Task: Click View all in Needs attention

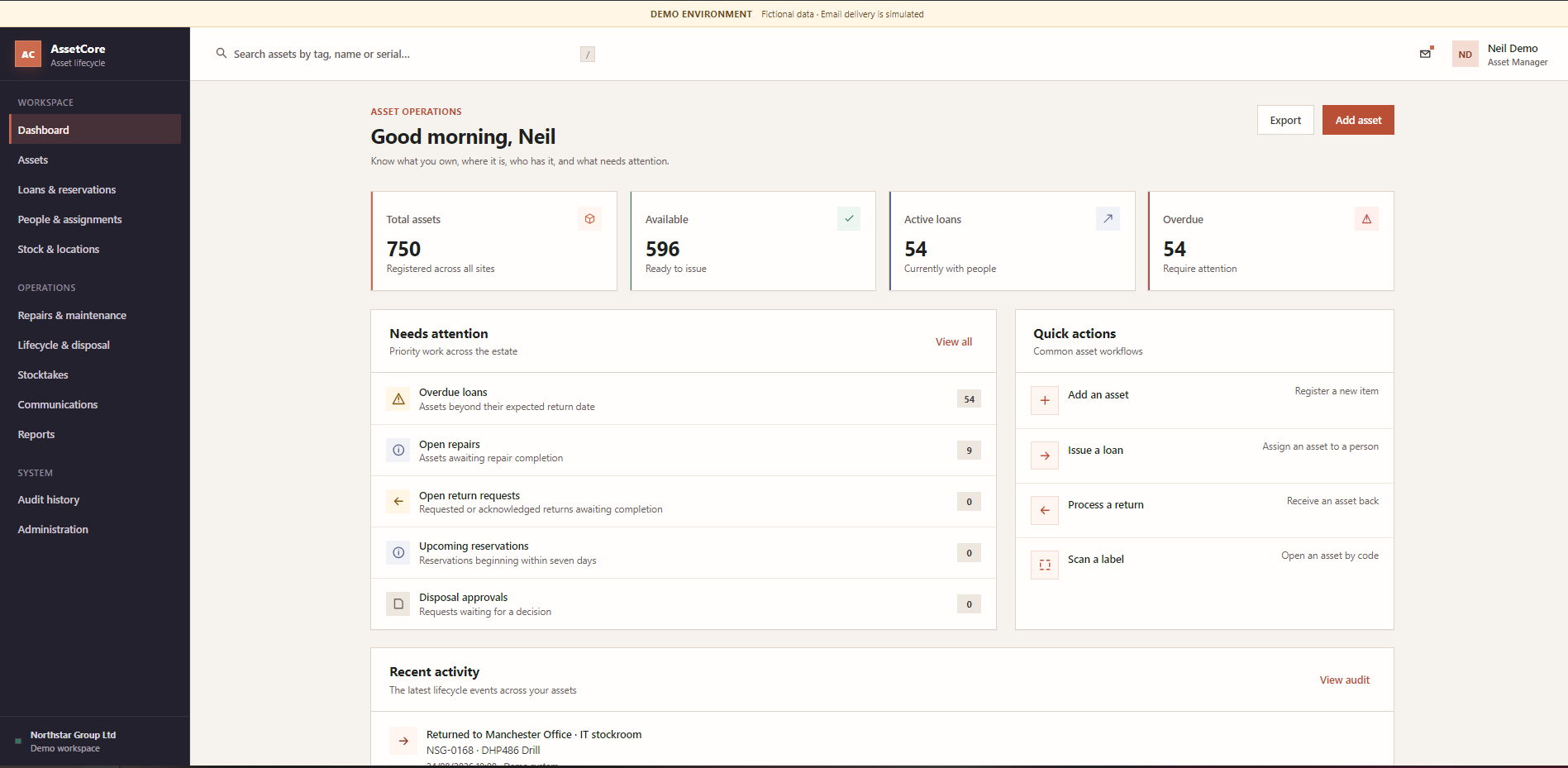Action: (954, 341)
